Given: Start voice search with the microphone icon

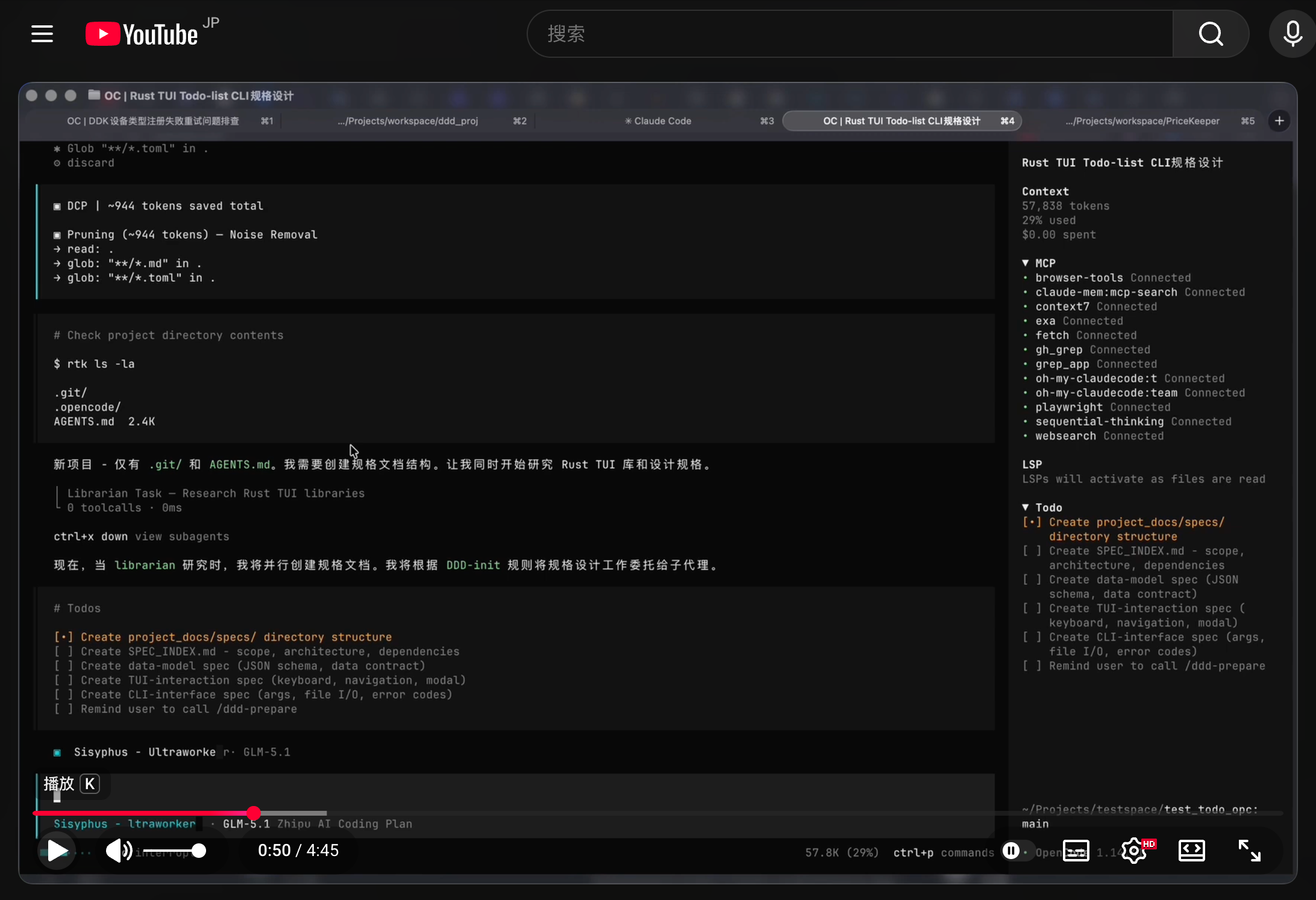Looking at the screenshot, I should tap(1292, 34).
